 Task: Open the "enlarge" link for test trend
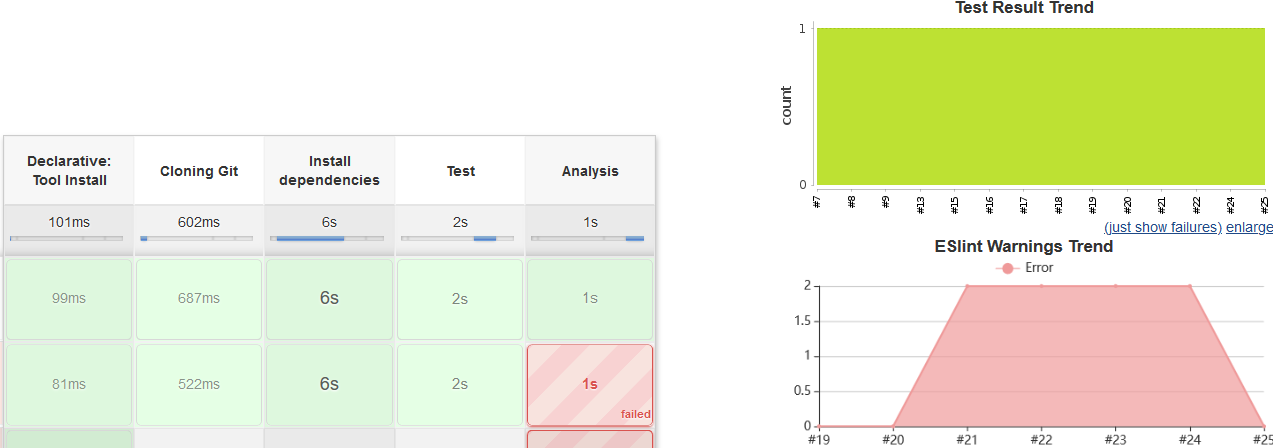[1249, 227]
